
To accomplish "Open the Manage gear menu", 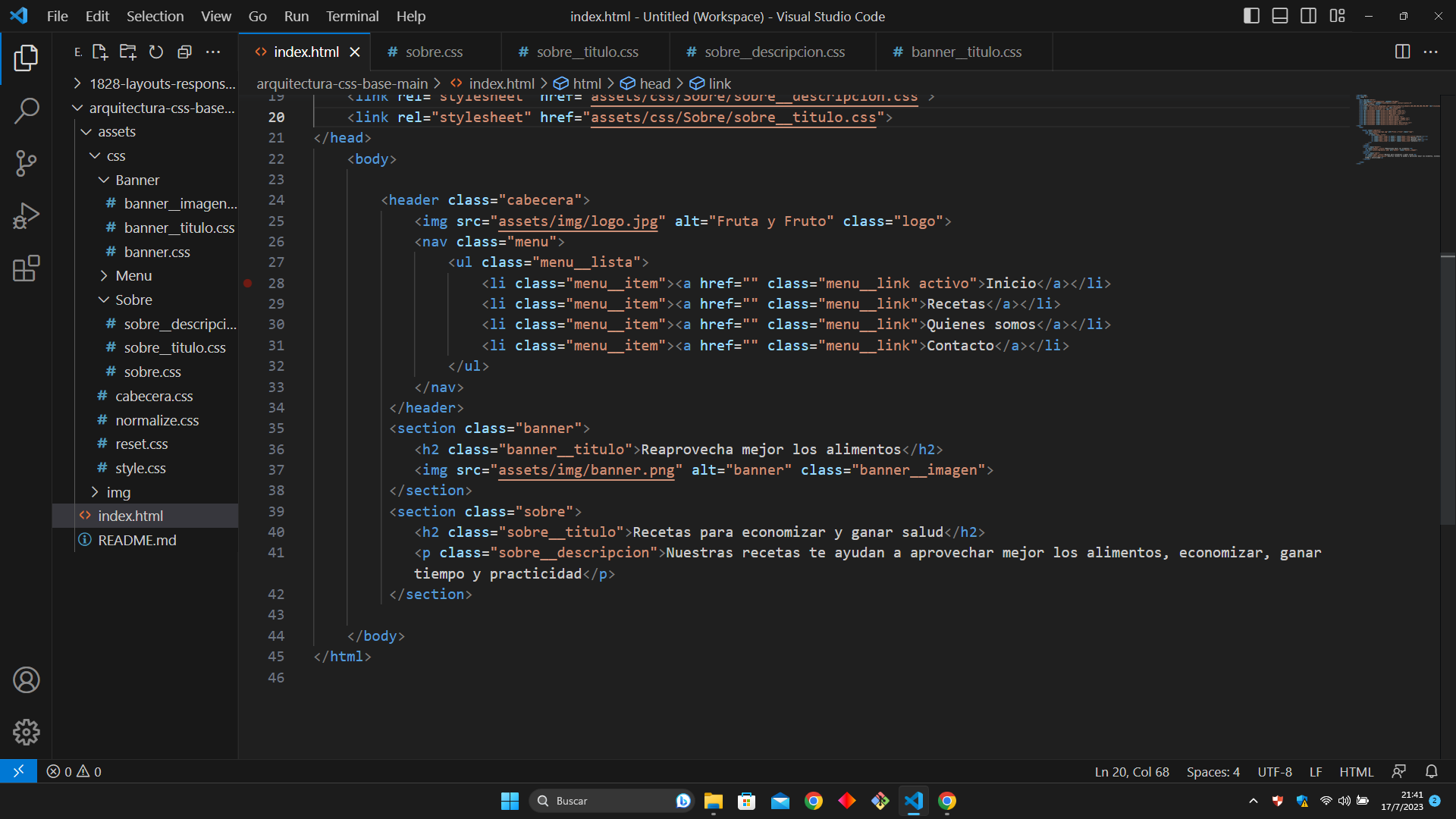I will [x=26, y=733].
